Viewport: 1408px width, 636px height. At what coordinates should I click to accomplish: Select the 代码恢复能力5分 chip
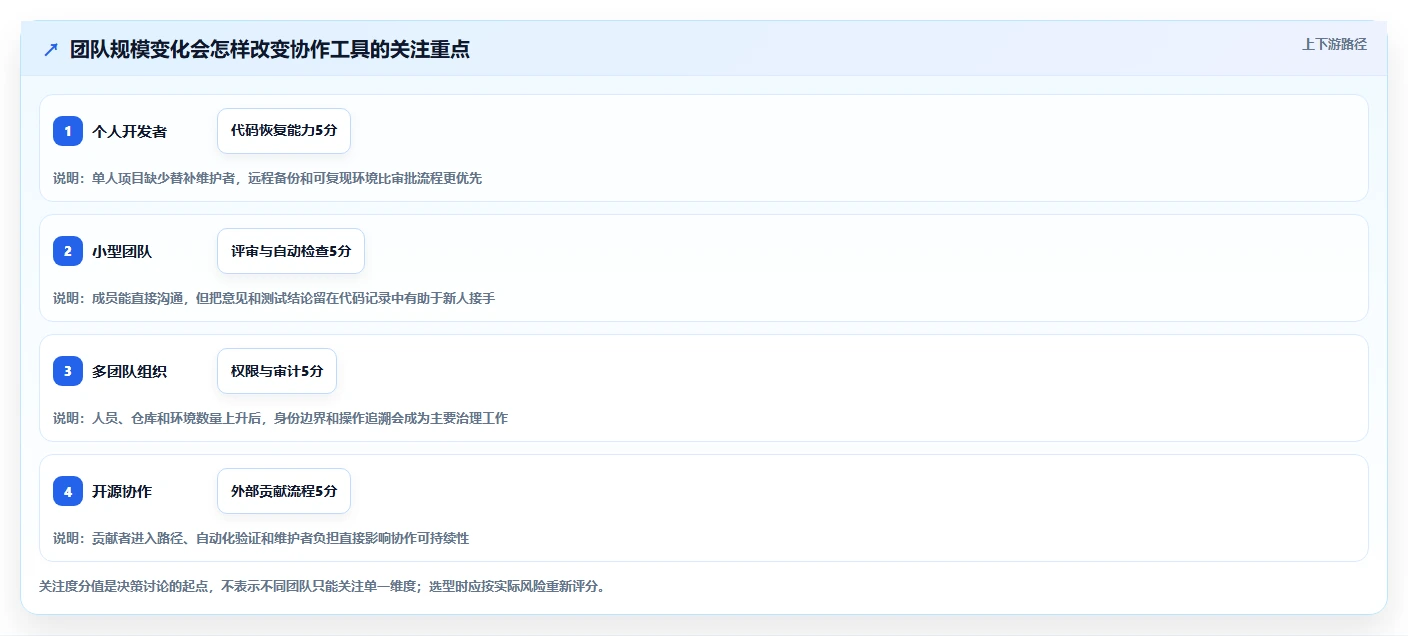point(284,131)
